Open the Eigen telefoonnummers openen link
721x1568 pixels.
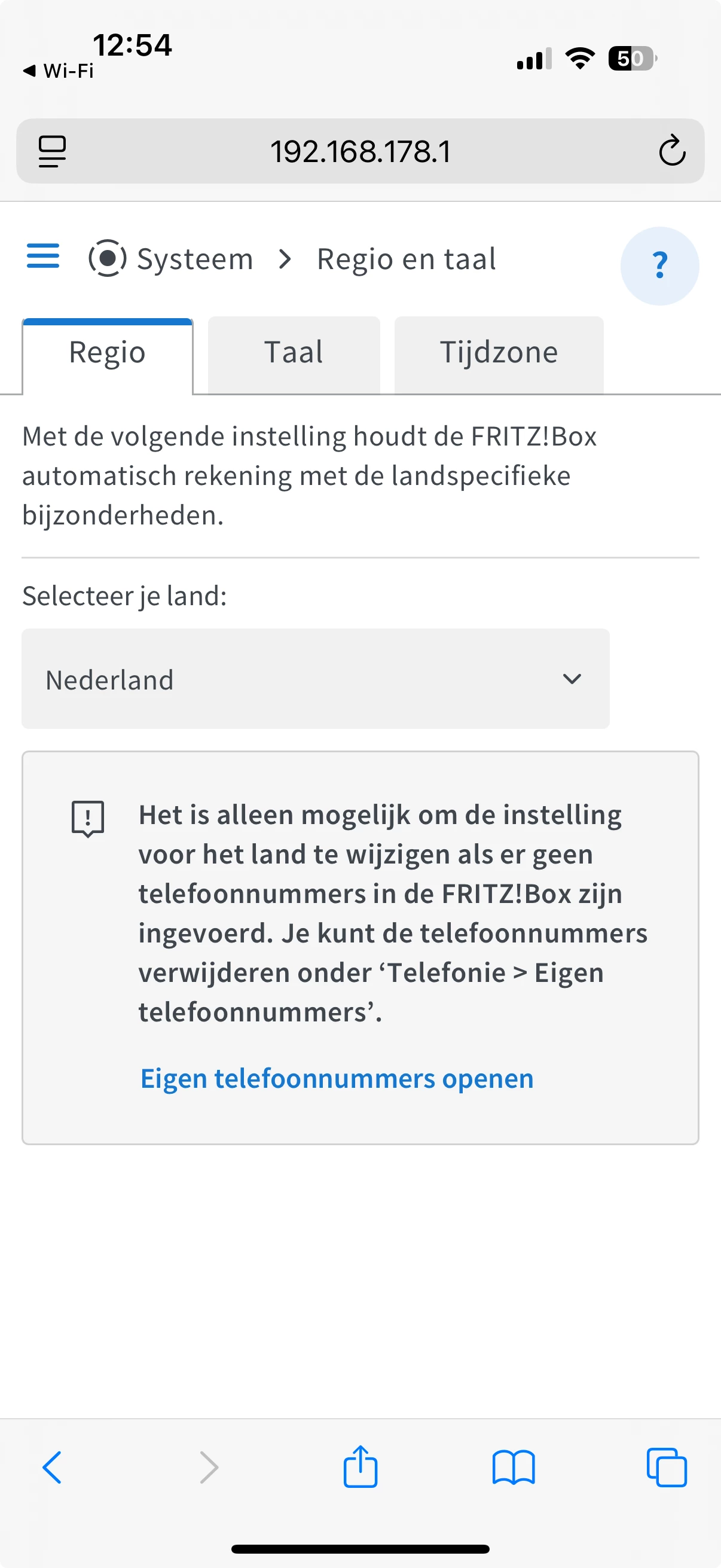click(337, 1079)
